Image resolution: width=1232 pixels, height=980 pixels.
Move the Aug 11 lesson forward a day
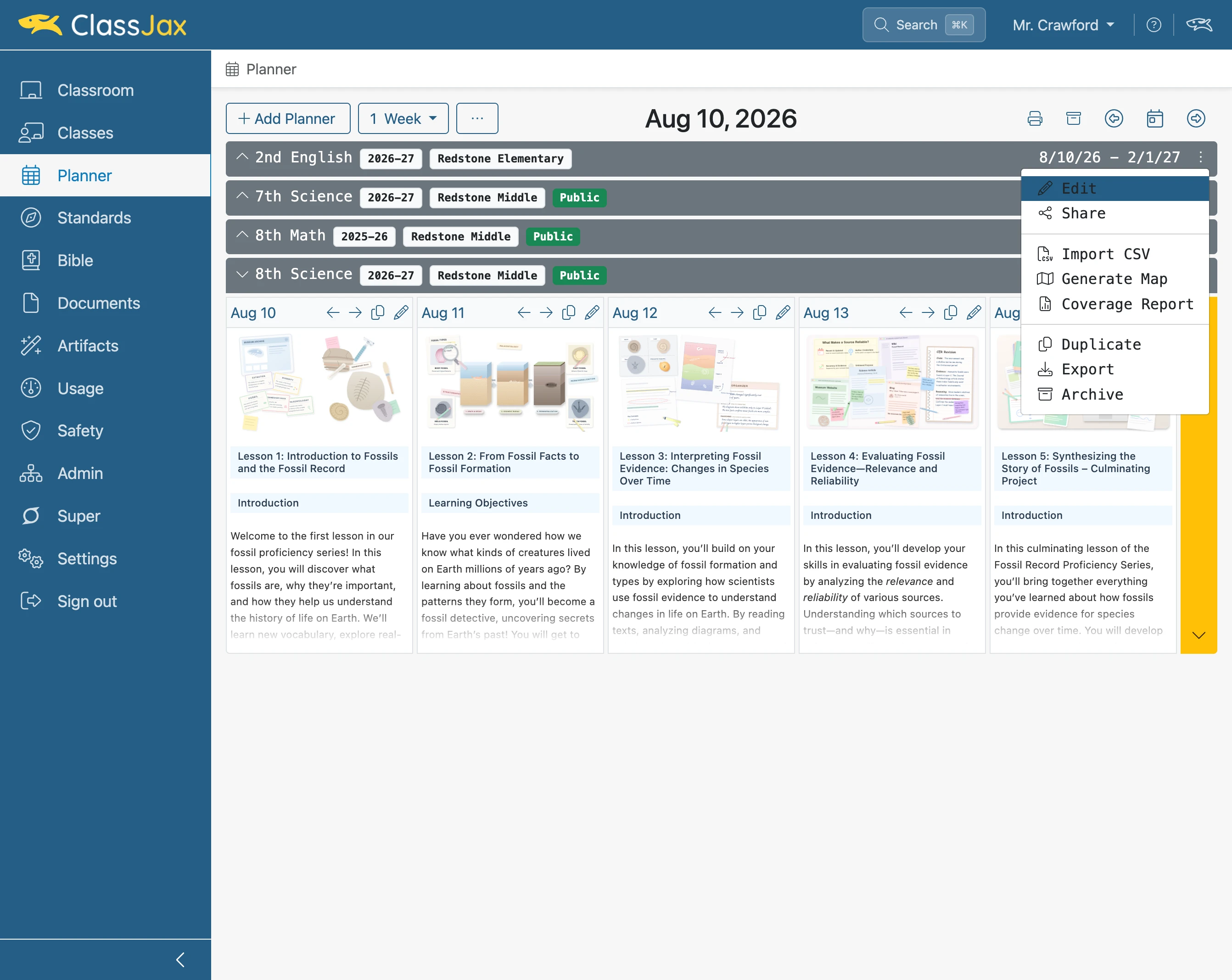point(546,313)
